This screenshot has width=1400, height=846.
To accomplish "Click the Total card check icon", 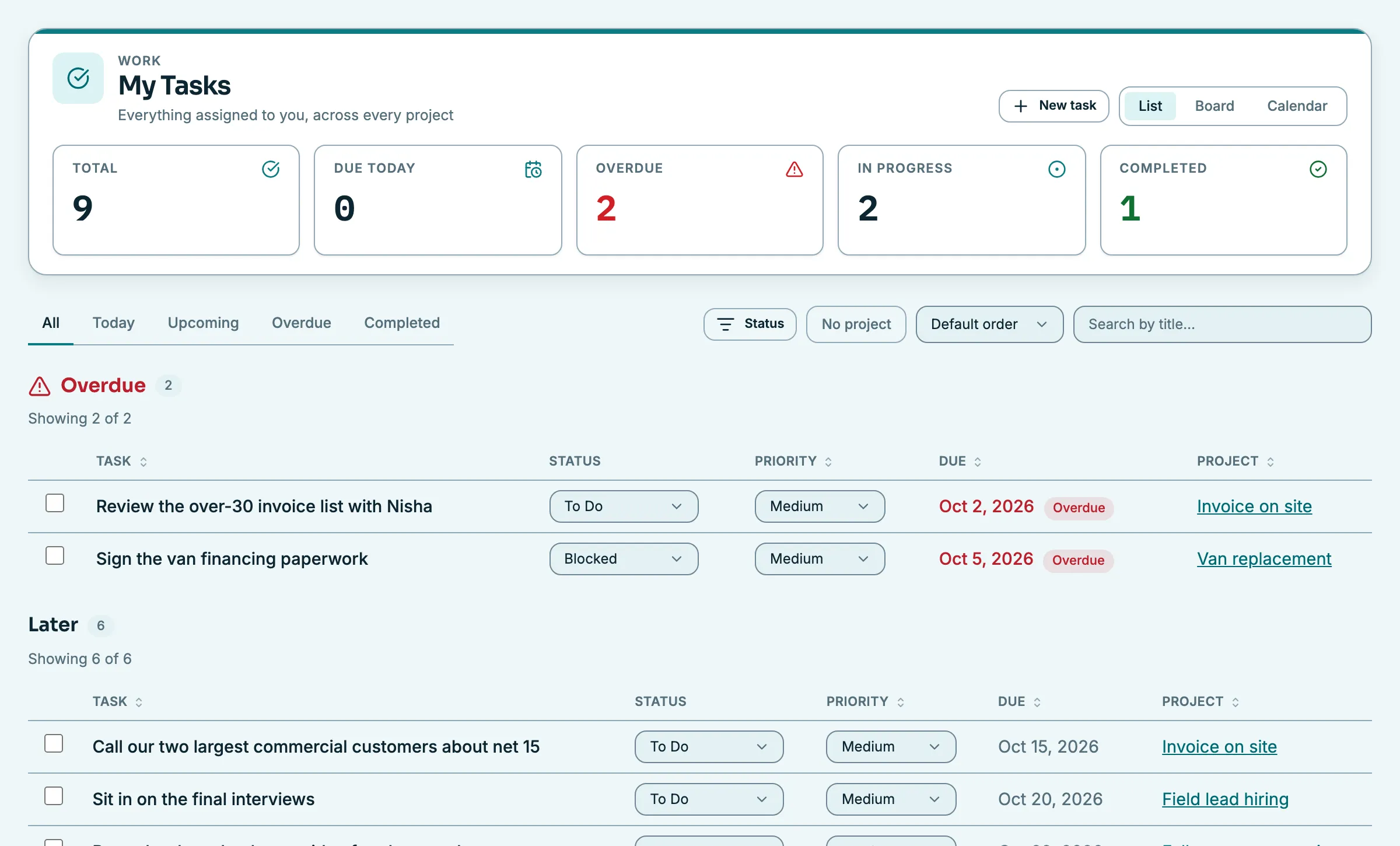I will pos(271,169).
